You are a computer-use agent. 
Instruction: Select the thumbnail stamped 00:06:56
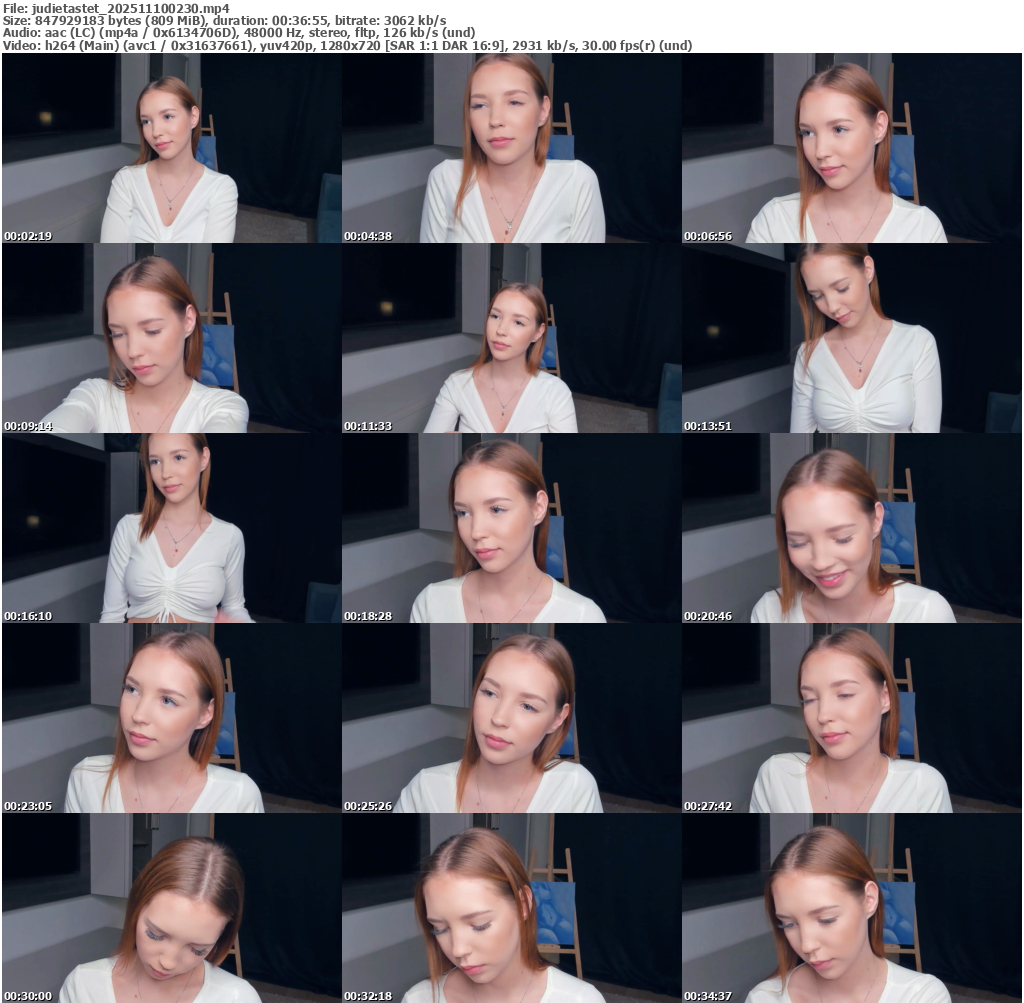pos(852,148)
